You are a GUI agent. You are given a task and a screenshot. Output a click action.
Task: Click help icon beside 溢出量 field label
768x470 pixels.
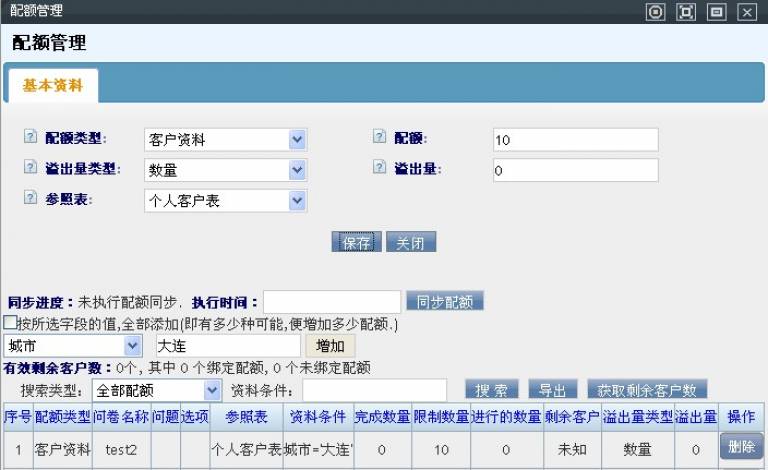[x=379, y=168]
